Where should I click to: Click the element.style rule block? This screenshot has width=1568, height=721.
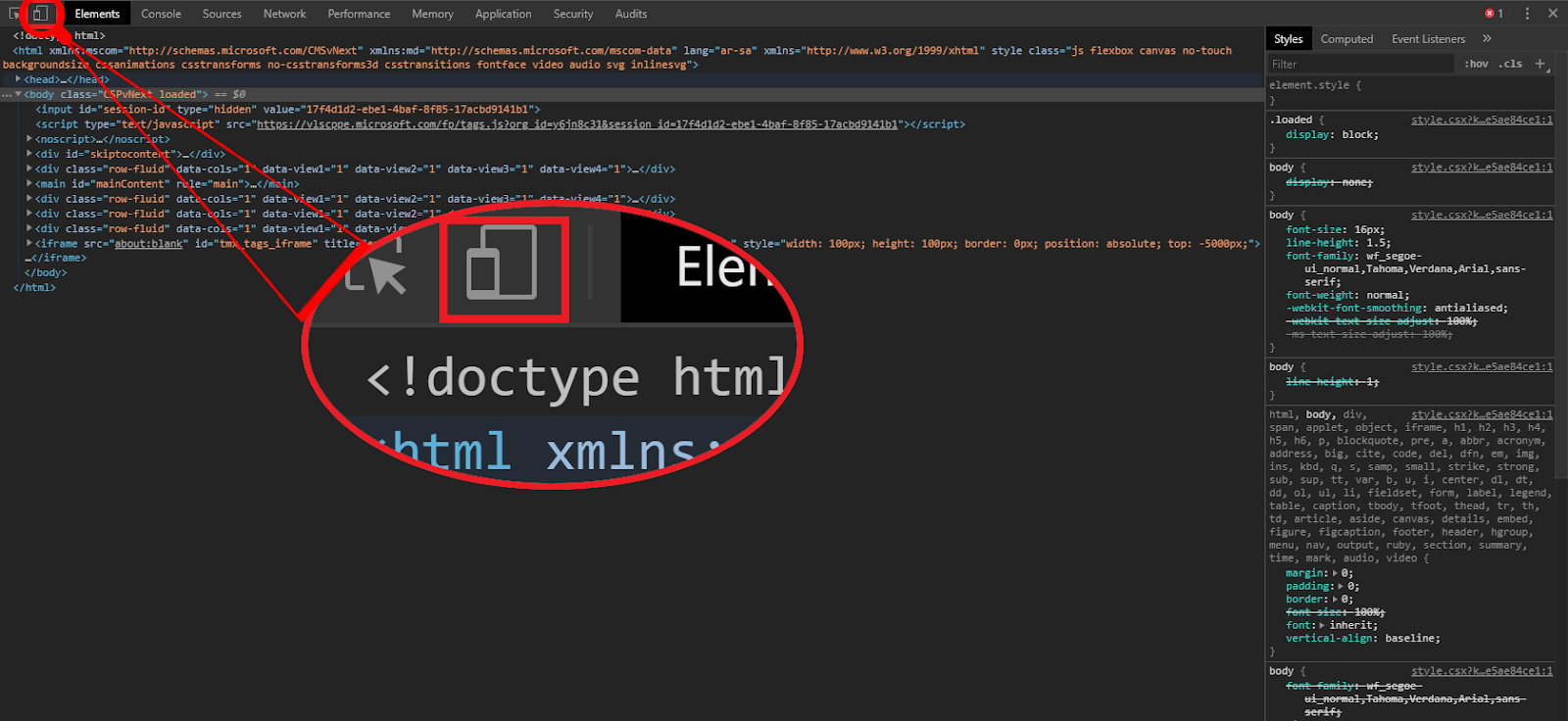1410,92
